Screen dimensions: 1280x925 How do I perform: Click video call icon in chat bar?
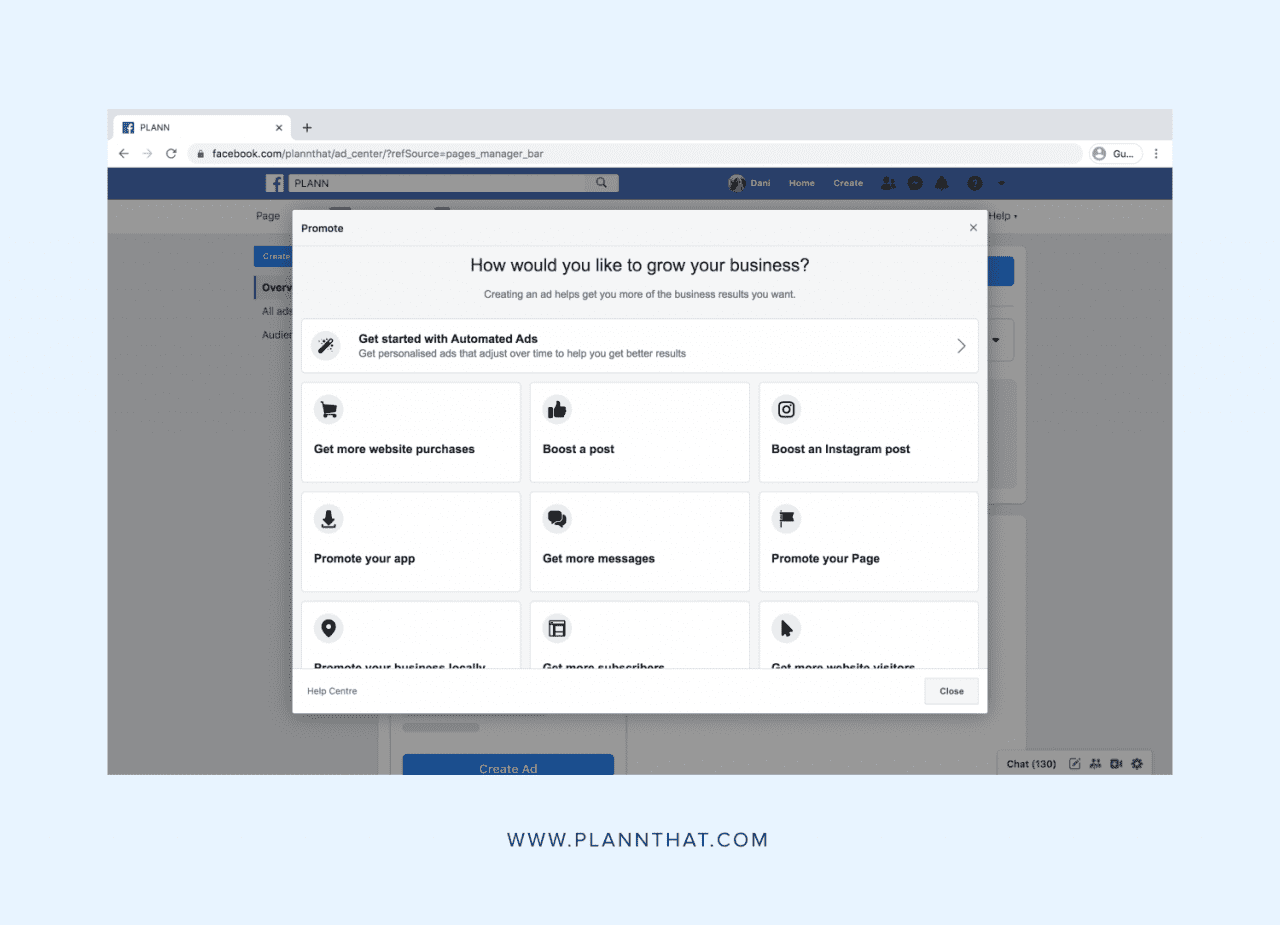(x=1116, y=764)
